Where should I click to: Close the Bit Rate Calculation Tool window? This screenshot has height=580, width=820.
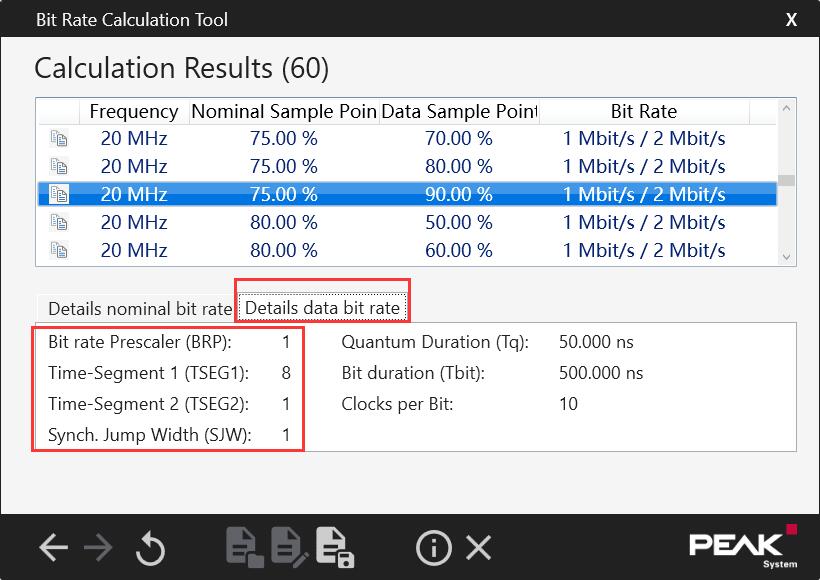791,19
